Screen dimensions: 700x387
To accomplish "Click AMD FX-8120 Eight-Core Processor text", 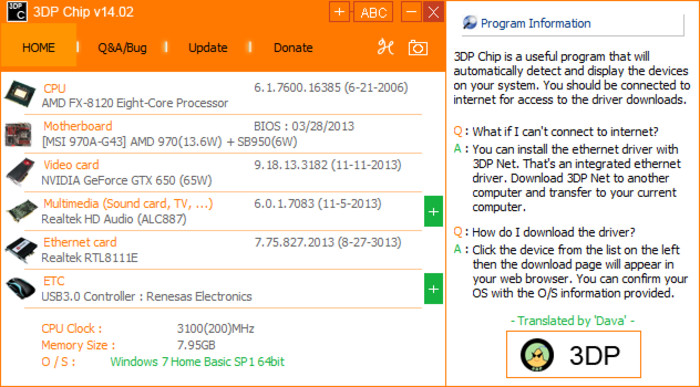I will click(135, 103).
